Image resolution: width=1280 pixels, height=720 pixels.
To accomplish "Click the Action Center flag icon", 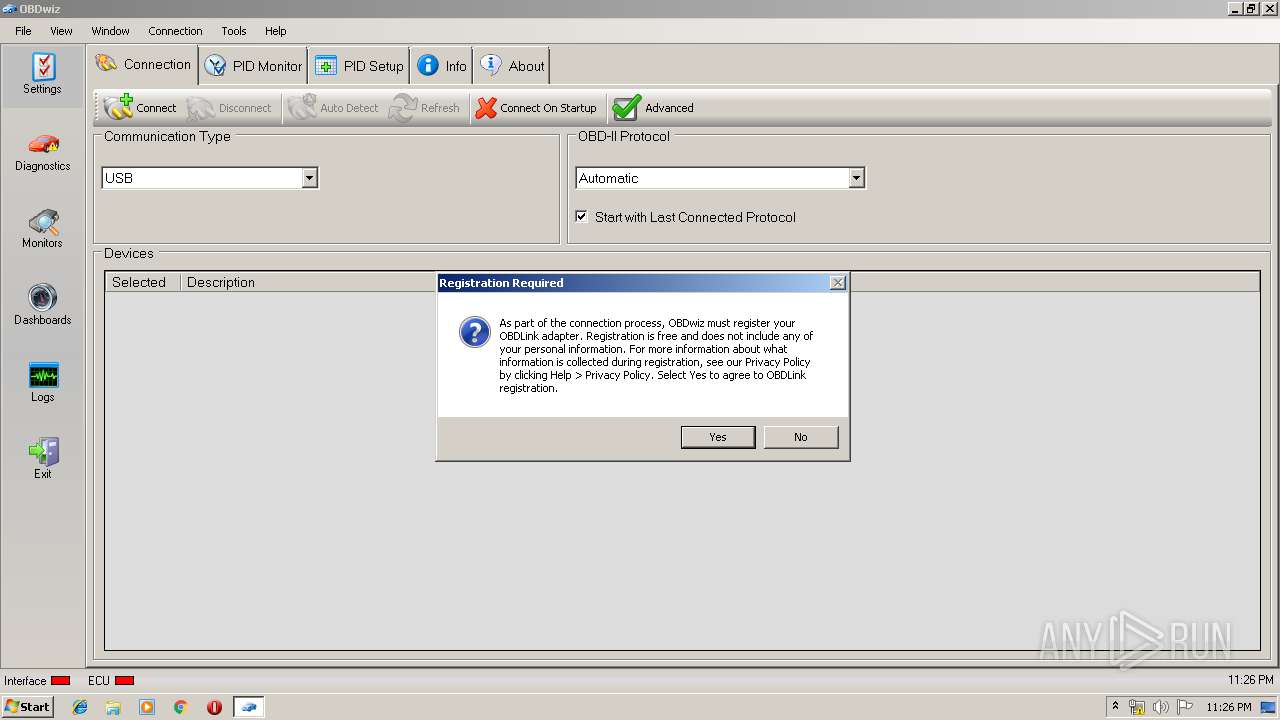I will click(x=1185, y=707).
